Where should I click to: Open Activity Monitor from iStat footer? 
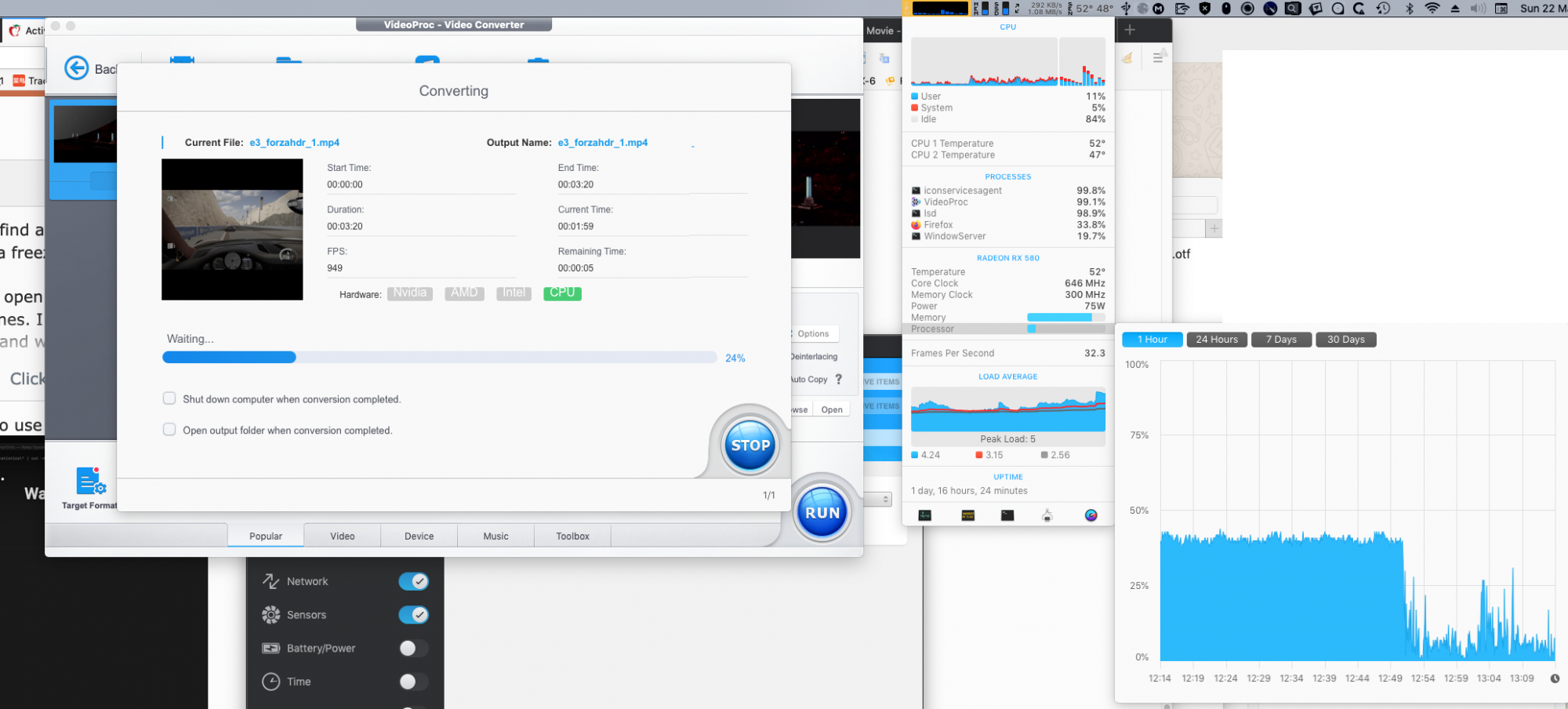coord(925,515)
